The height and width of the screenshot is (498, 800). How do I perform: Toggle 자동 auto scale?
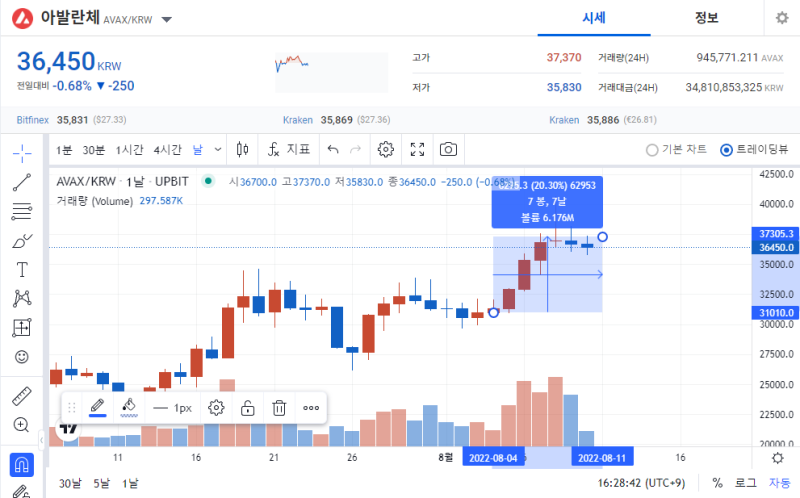780,483
